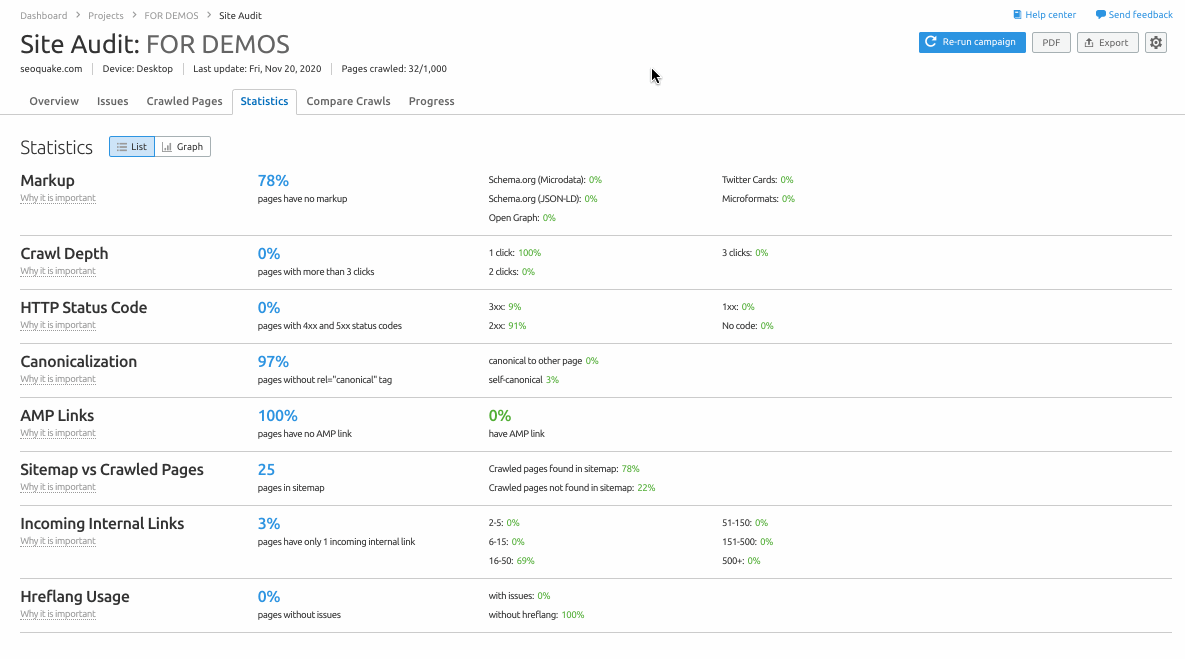Open Projects breadcrumb link

pos(105,16)
